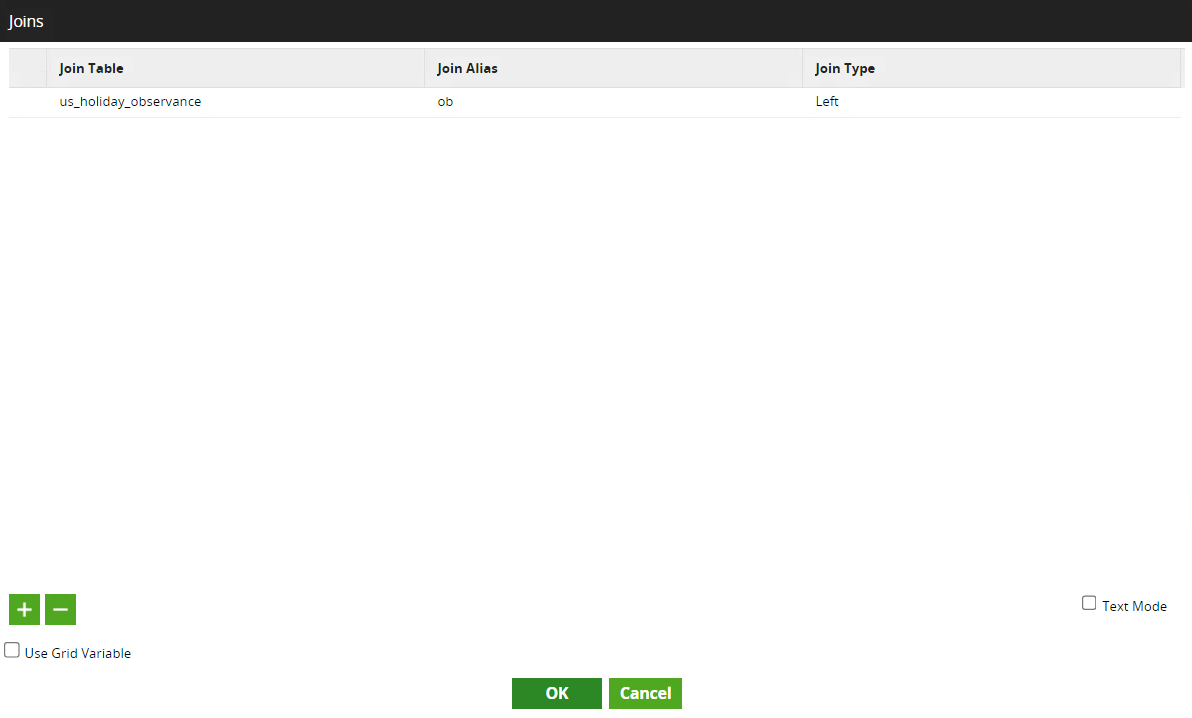
Task: Click the blank corner header cell of grid
Action: [x=27, y=69]
